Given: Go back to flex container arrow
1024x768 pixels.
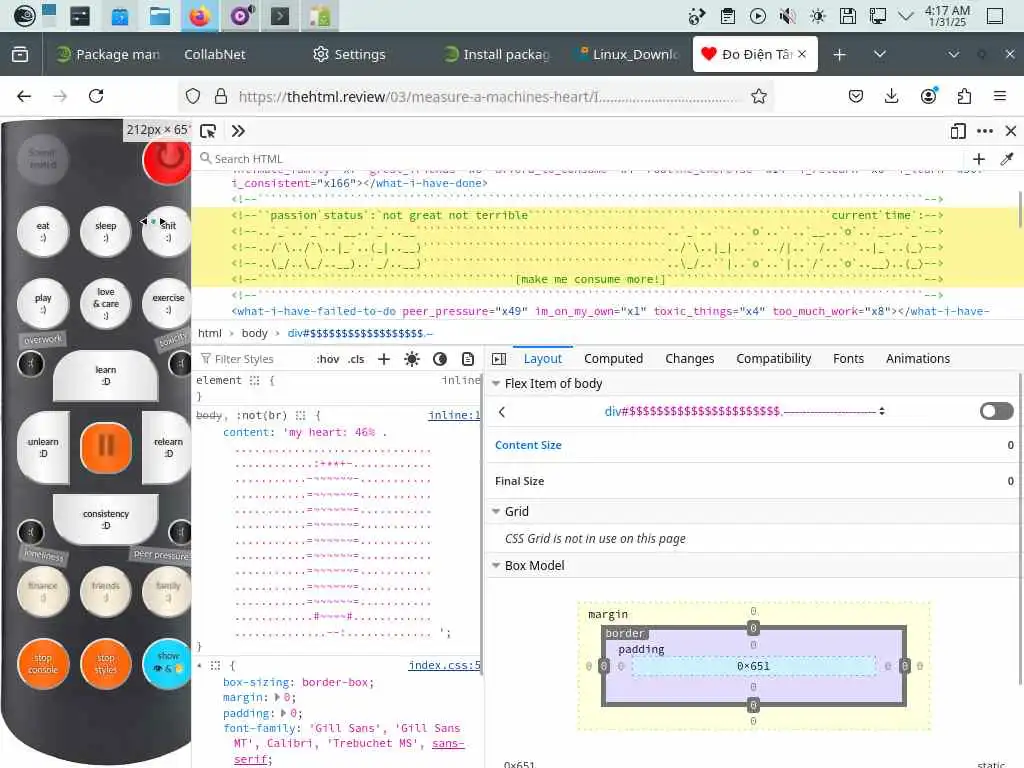Looking at the screenshot, I should [502, 411].
